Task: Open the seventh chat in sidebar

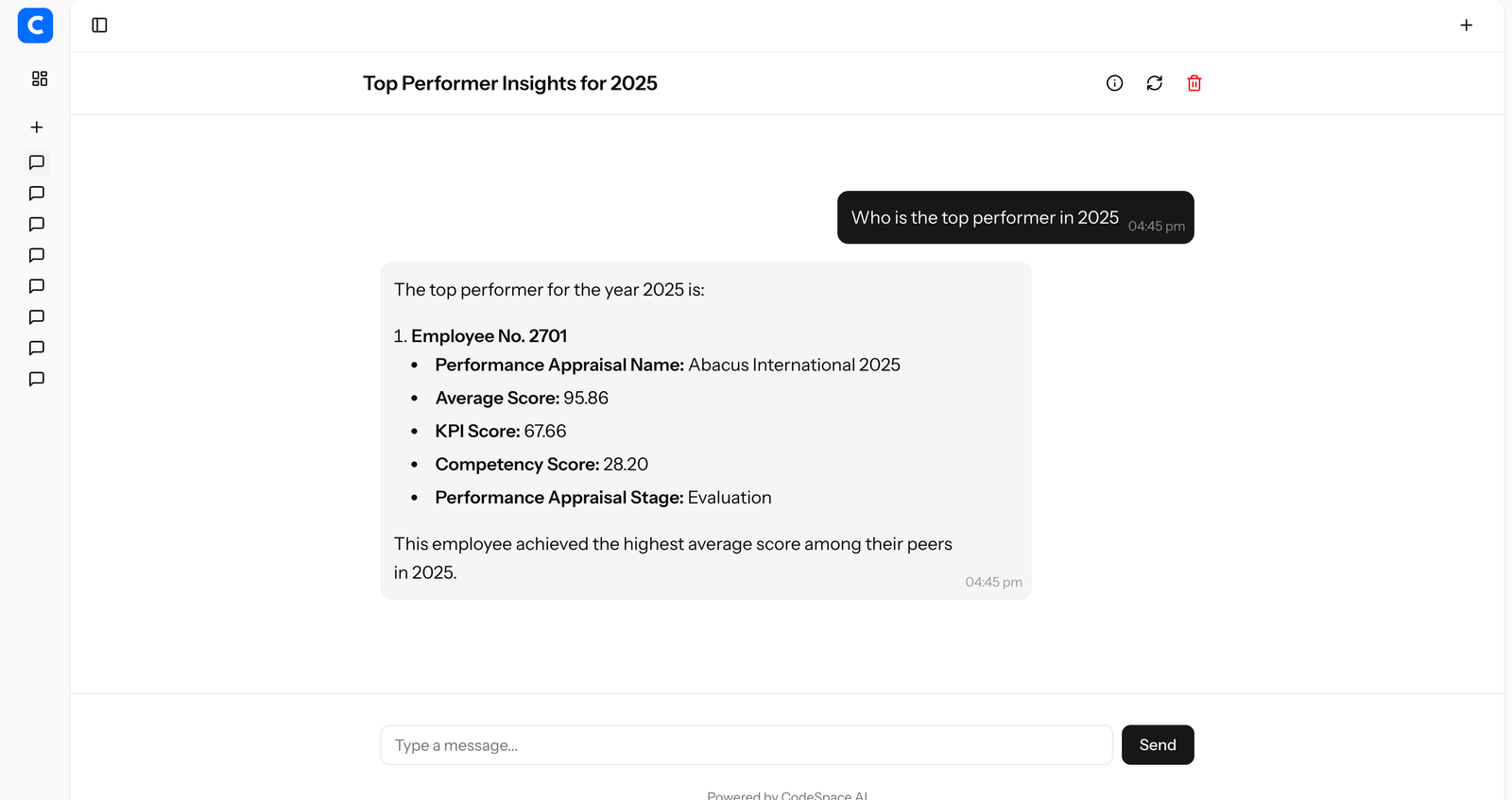Action: (x=37, y=349)
